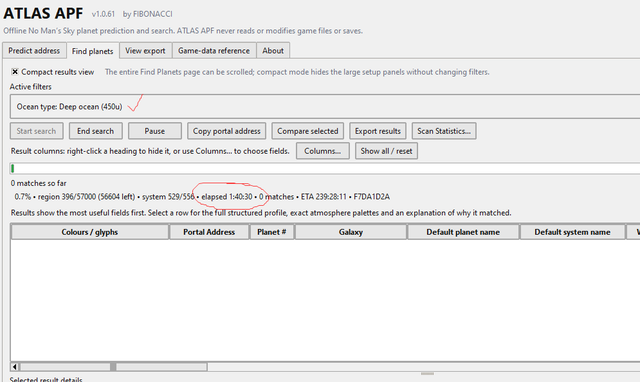The height and width of the screenshot is (382, 640).
Task: Click the search progress bar
Action: pos(325,169)
